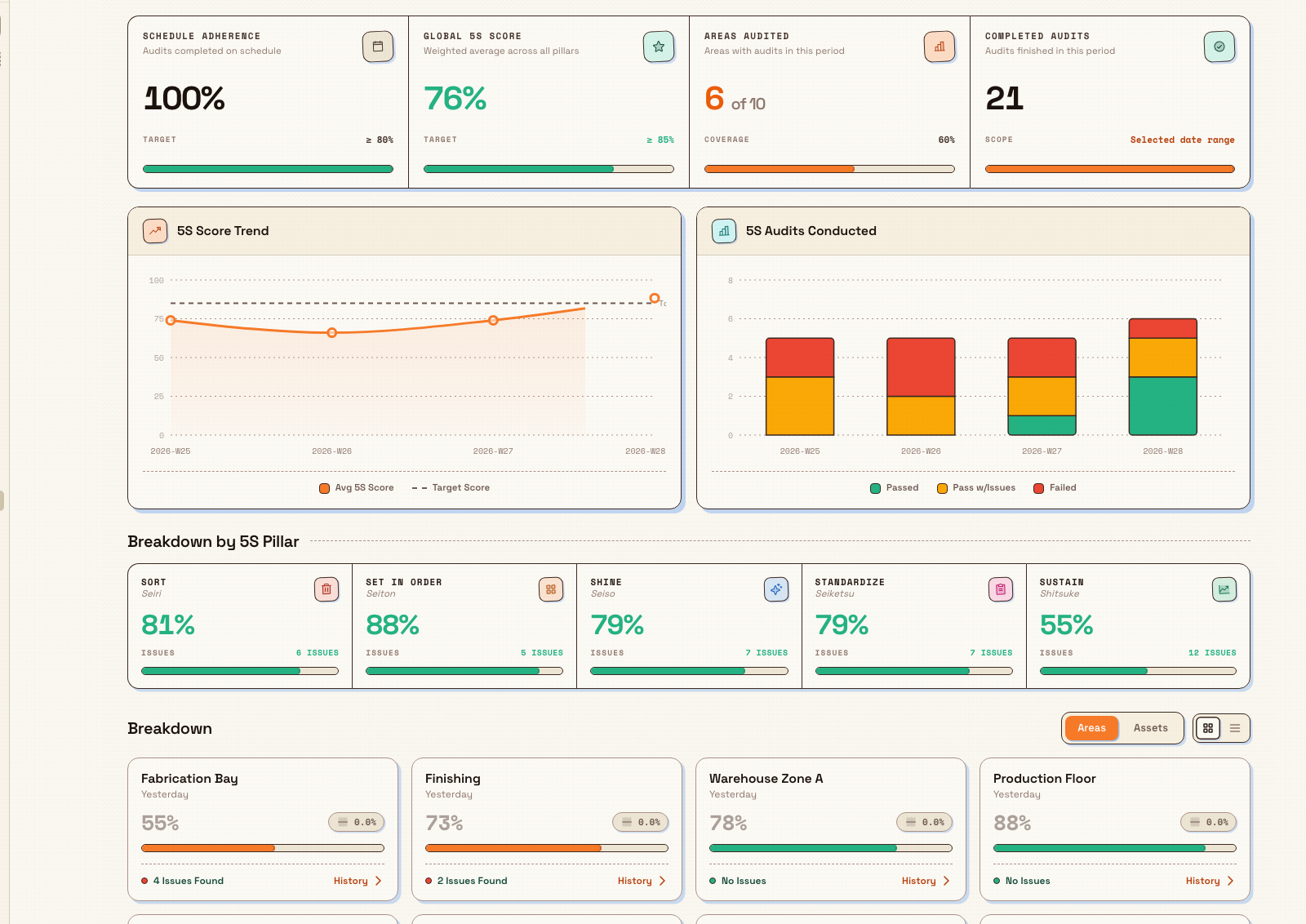Click the Set In Order grid icon
1306x924 pixels.
[551, 589]
